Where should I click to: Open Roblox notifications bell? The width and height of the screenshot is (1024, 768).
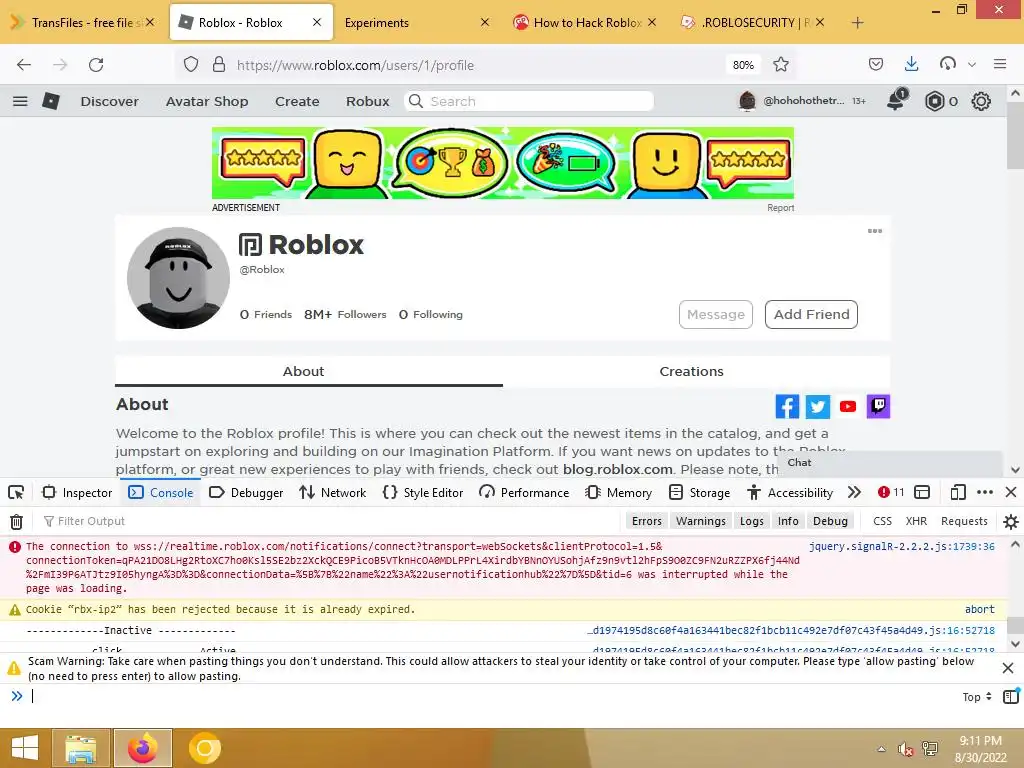pyautogui.click(x=897, y=100)
